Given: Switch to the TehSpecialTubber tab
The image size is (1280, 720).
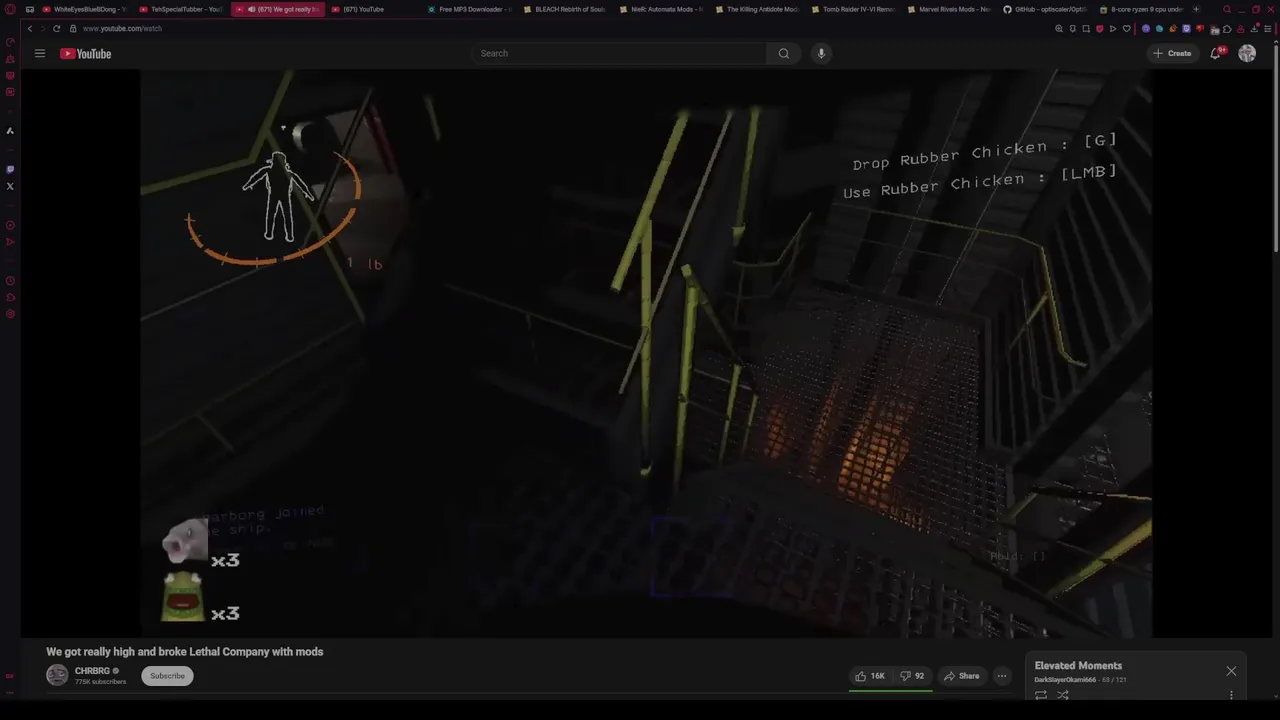Looking at the screenshot, I should (180, 9).
